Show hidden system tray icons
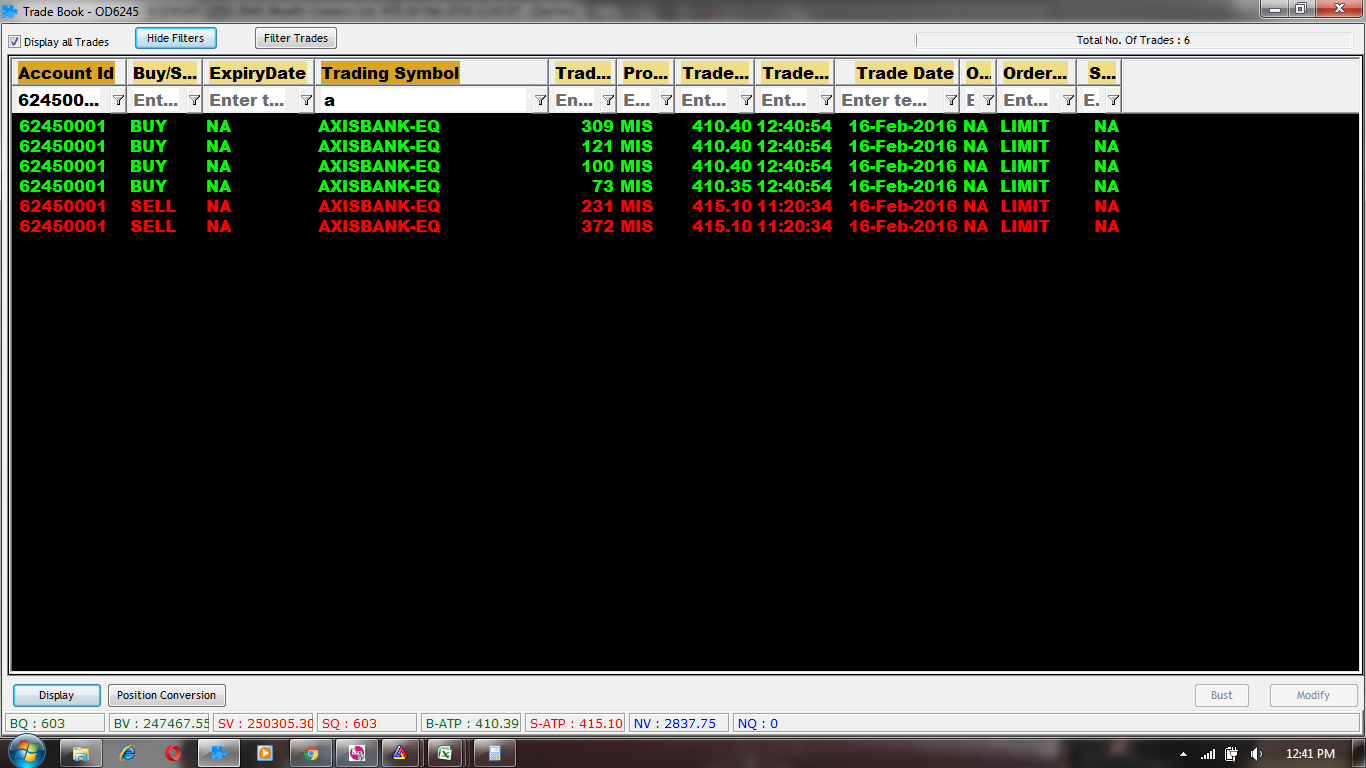1366x768 pixels. pyautogui.click(x=1184, y=754)
